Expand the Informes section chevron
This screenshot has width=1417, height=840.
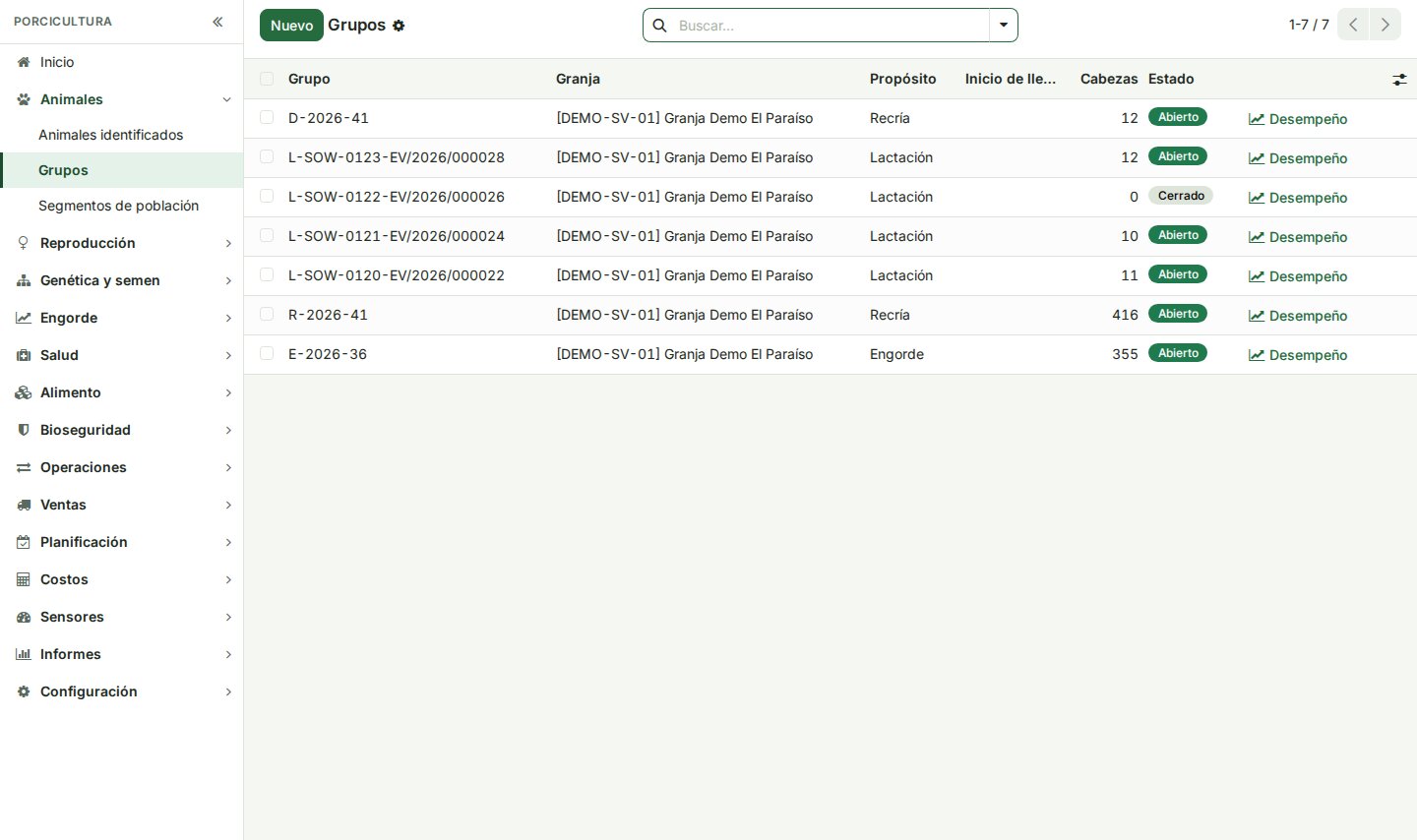click(228, 654)
